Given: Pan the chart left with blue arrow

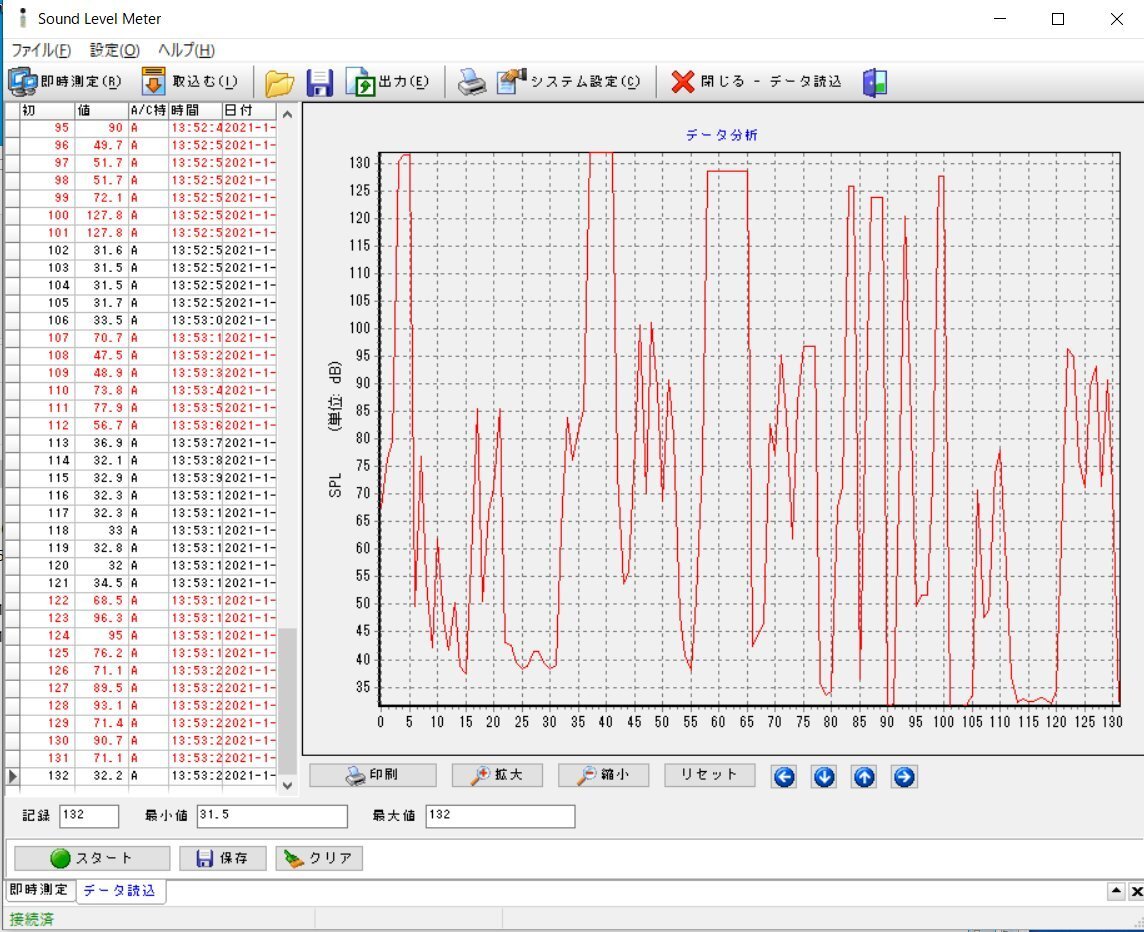Looking at the screenshot, I should click(x=784, y=776).
